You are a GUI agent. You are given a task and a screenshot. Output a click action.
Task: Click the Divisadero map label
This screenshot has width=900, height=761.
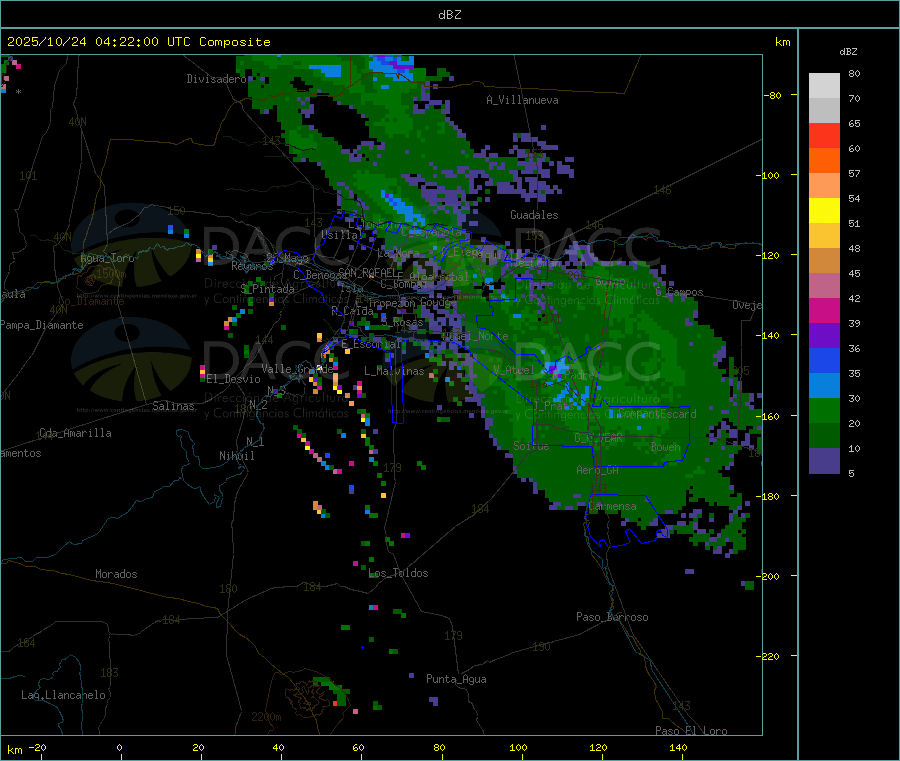(216, 79)
